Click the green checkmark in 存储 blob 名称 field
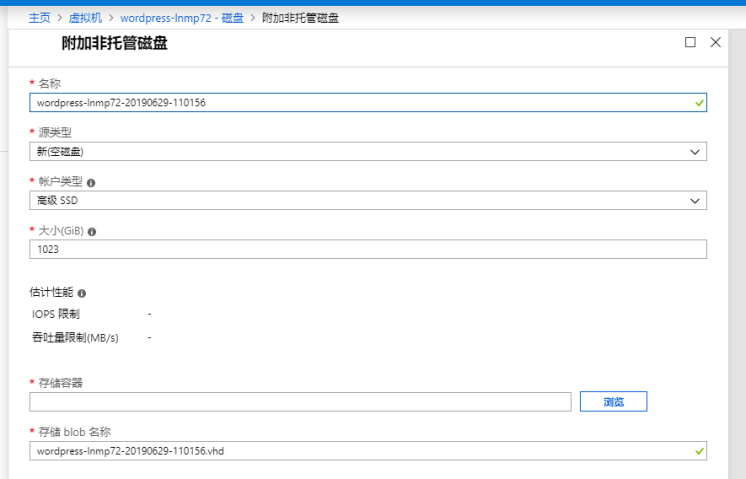746x479 pixels. (699, 451)
